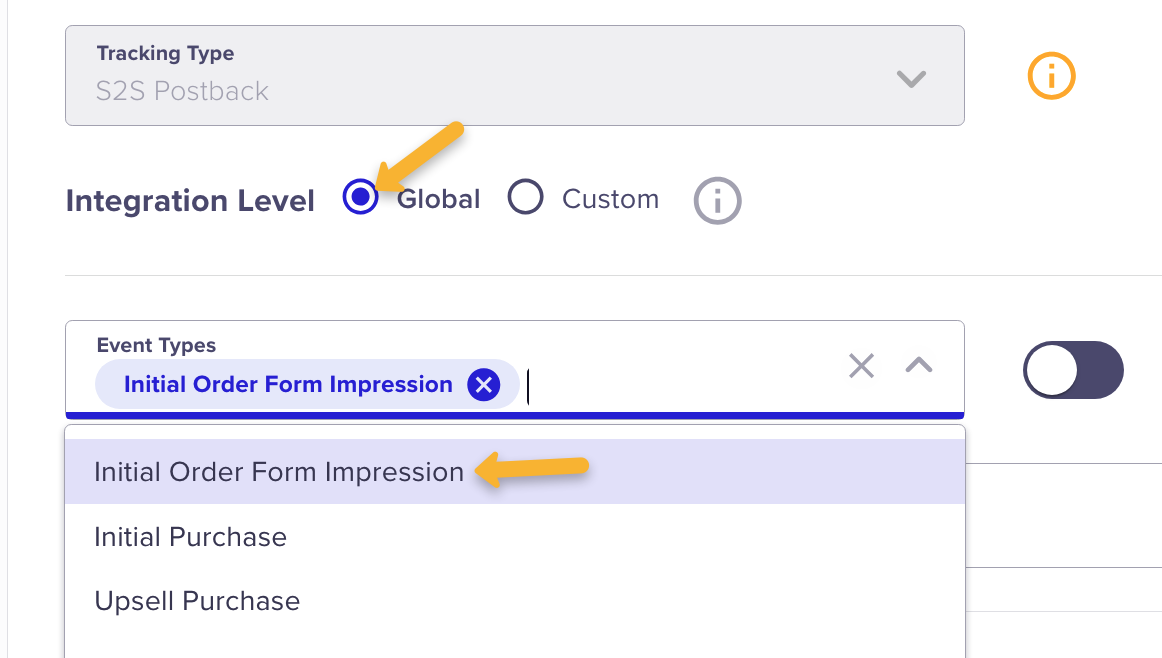This screenshot has height=658, width=1162.
Task: Click the gray info icon beside Integration Level
Action: click(x=717, y=200)
